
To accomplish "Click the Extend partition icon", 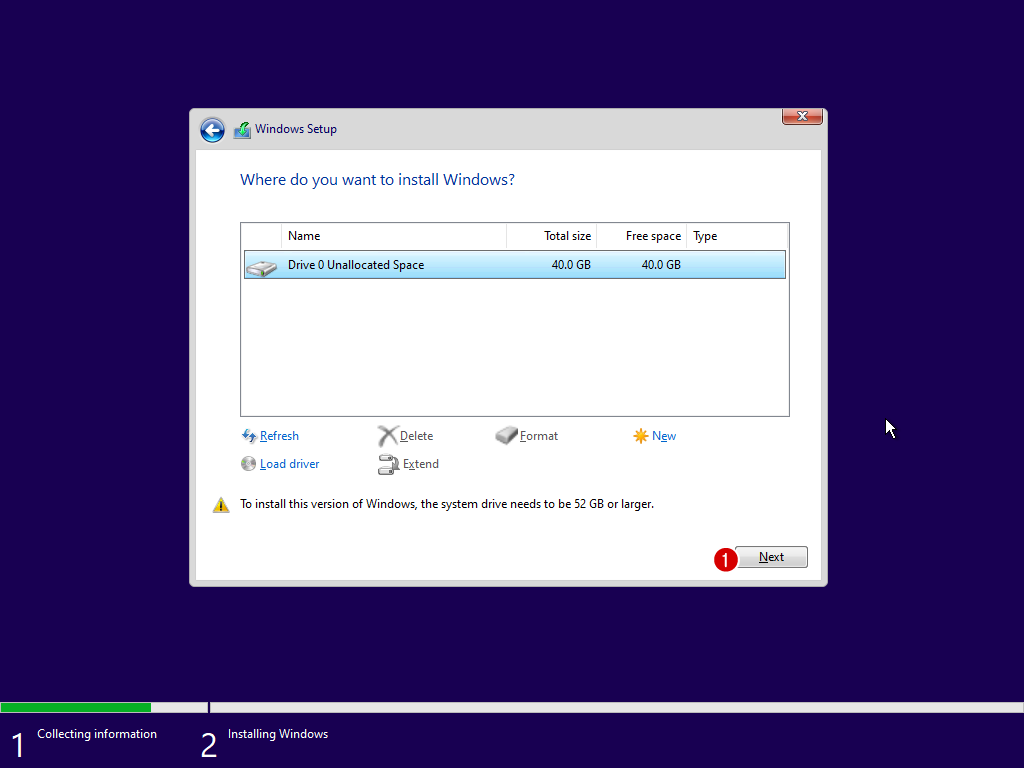I will 388,464.
